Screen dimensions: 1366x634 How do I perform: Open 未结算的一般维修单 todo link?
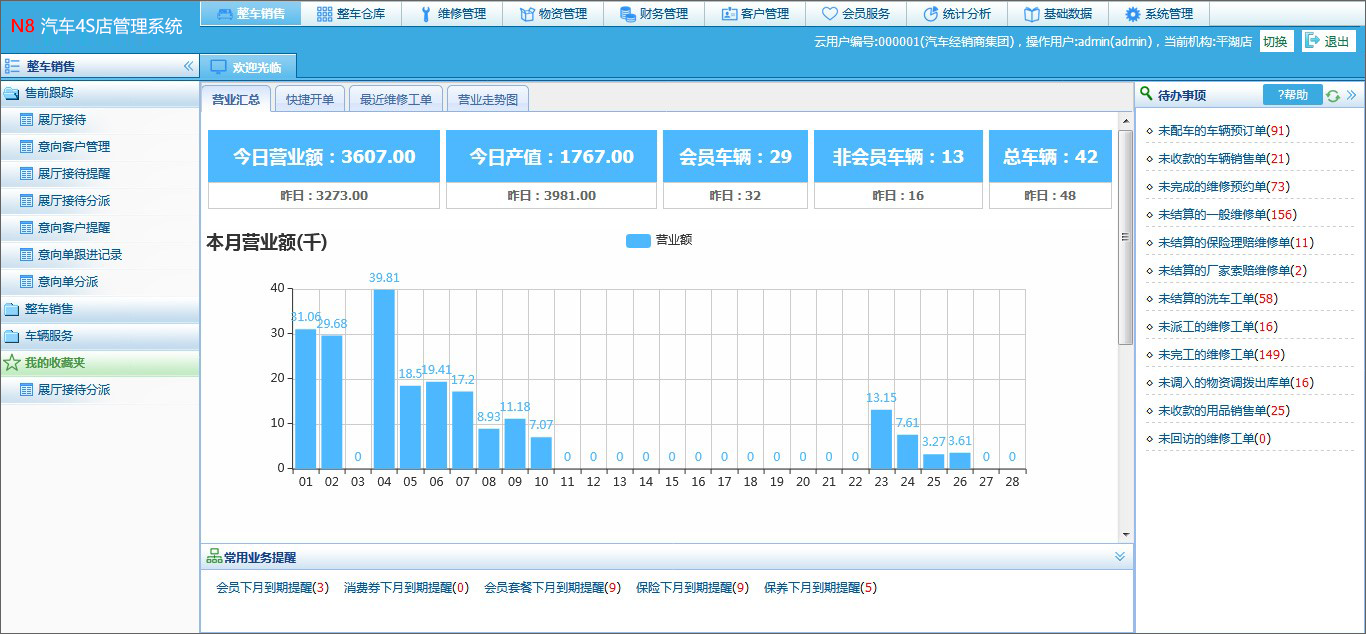1227,215
